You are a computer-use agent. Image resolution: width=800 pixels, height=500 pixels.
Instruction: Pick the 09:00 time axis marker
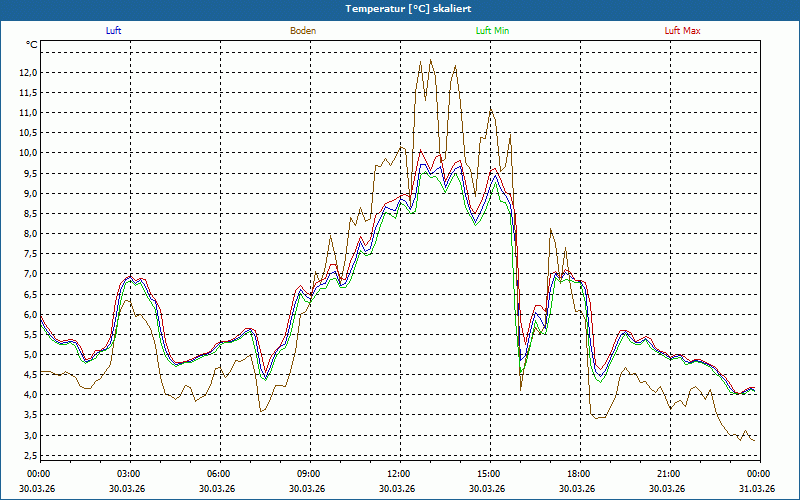[x=308, y=473]
